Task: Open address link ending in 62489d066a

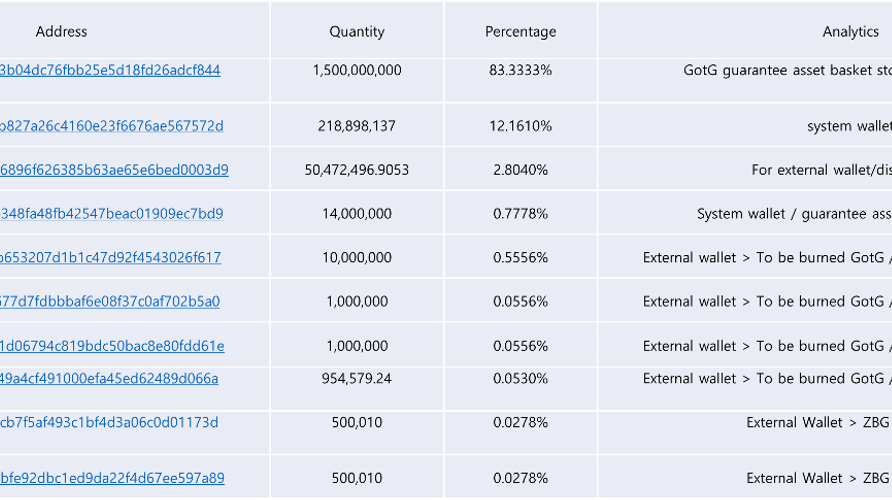Action: pyautogui.click(x=109, y=378)
